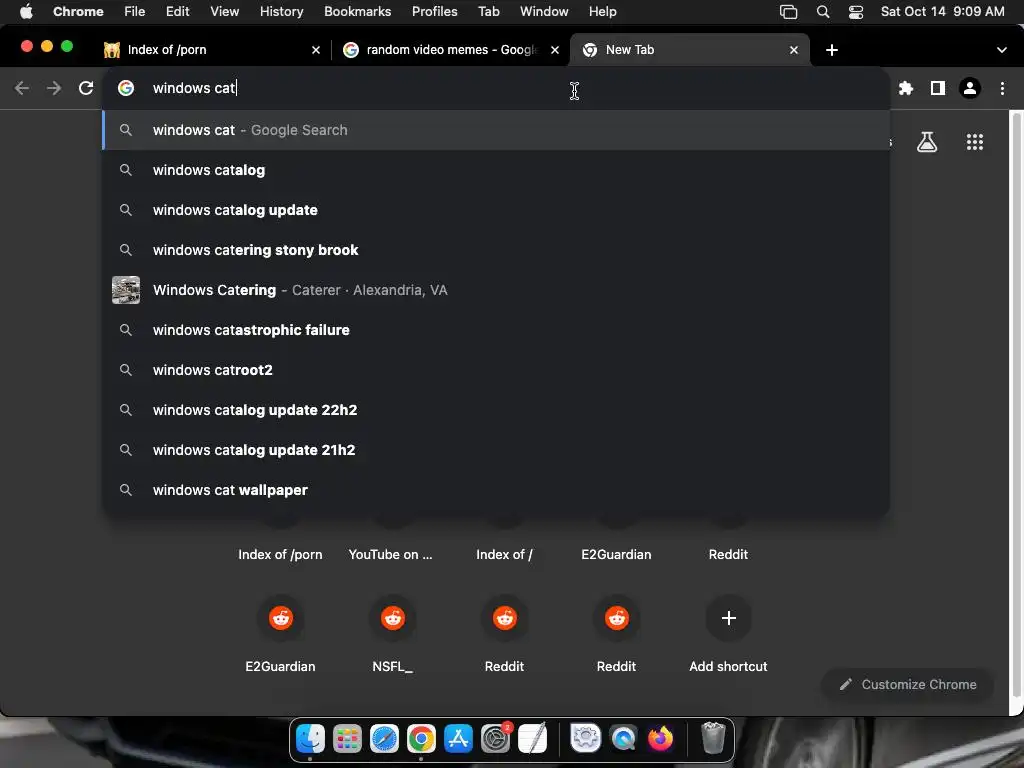1024x768 pixels.
Task: Open the Tab menu
Action: [488, 12]
